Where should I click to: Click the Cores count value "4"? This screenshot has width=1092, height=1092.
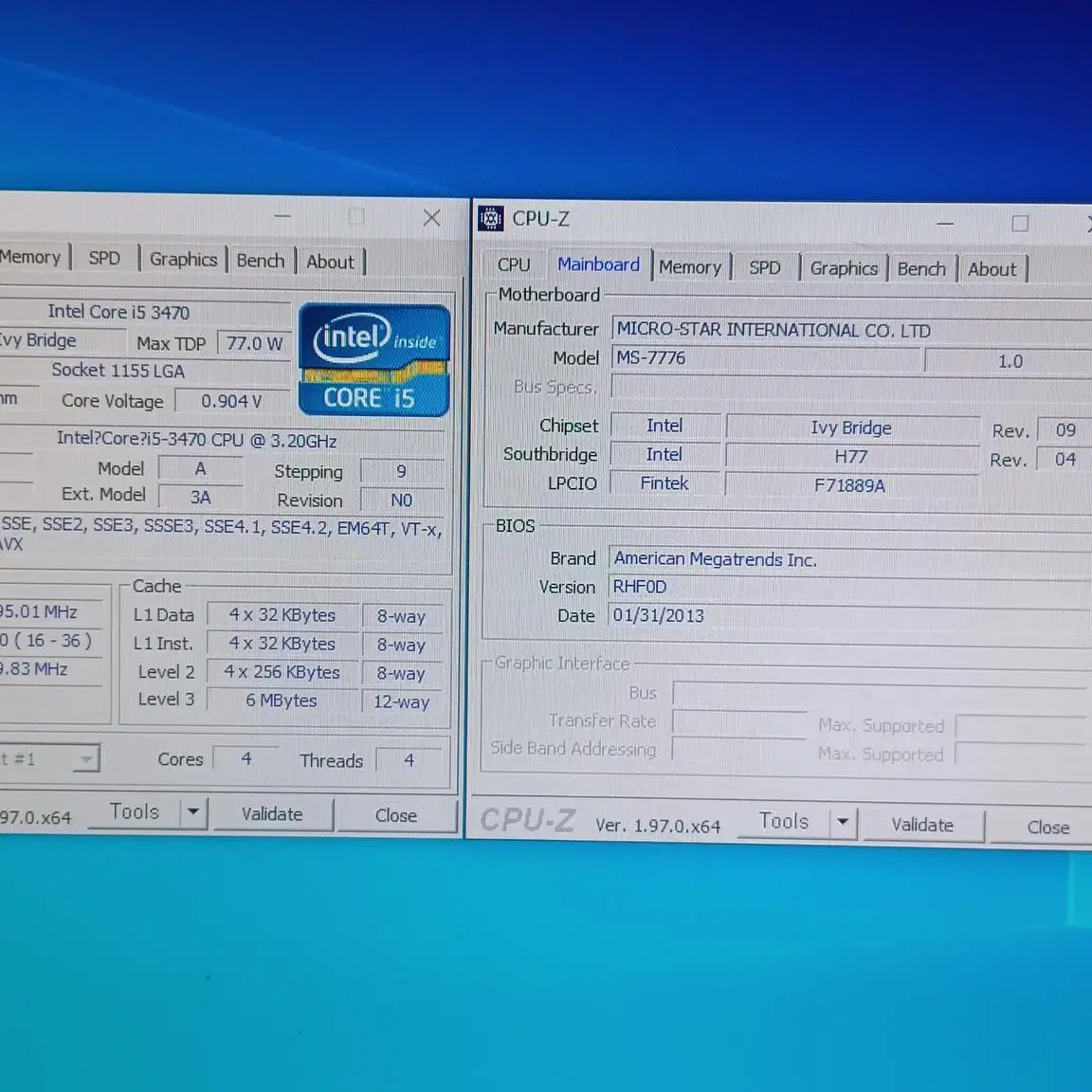tap(246, 759)
